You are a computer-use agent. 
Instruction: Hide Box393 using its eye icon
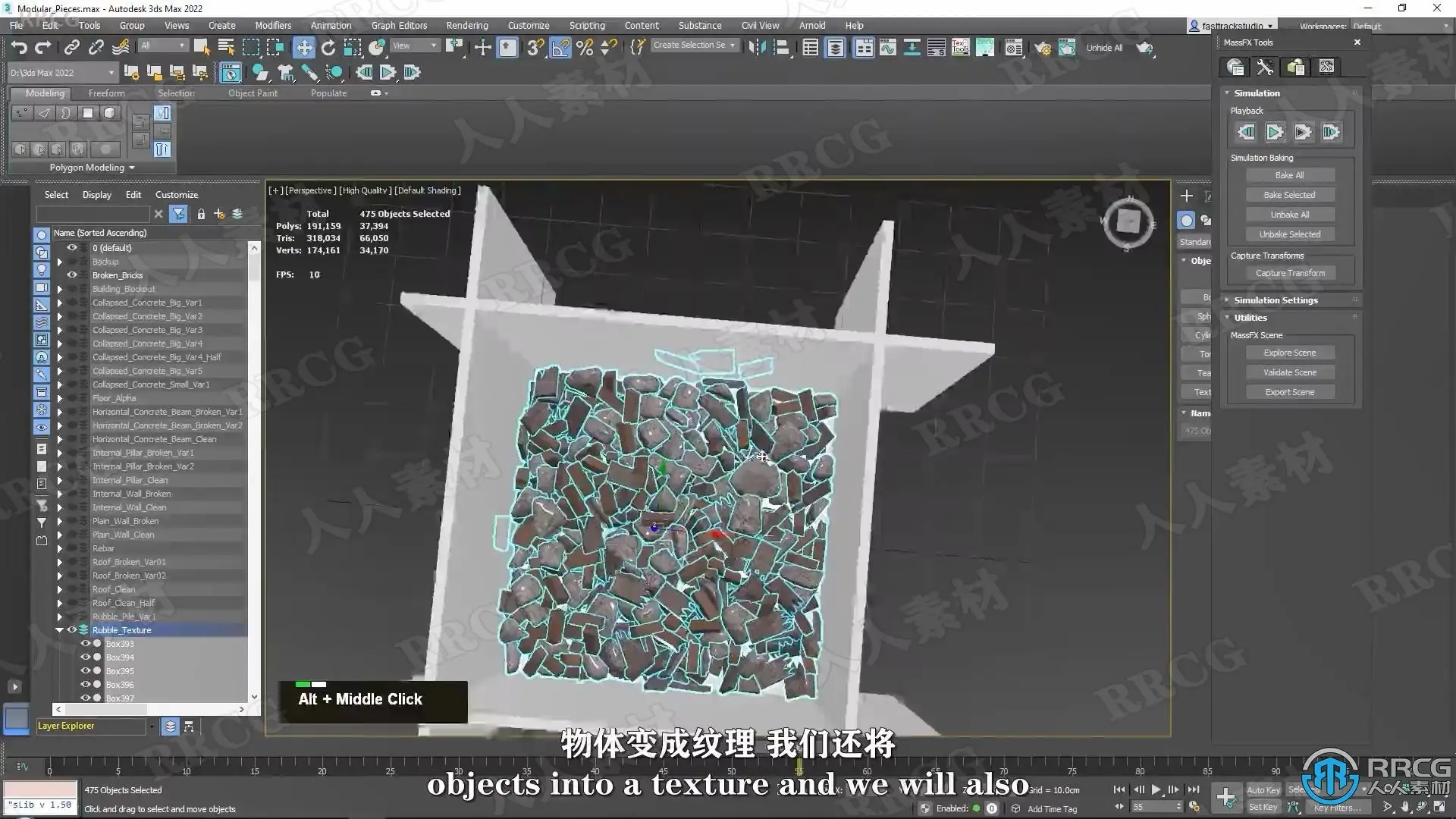tap(85, 644)
